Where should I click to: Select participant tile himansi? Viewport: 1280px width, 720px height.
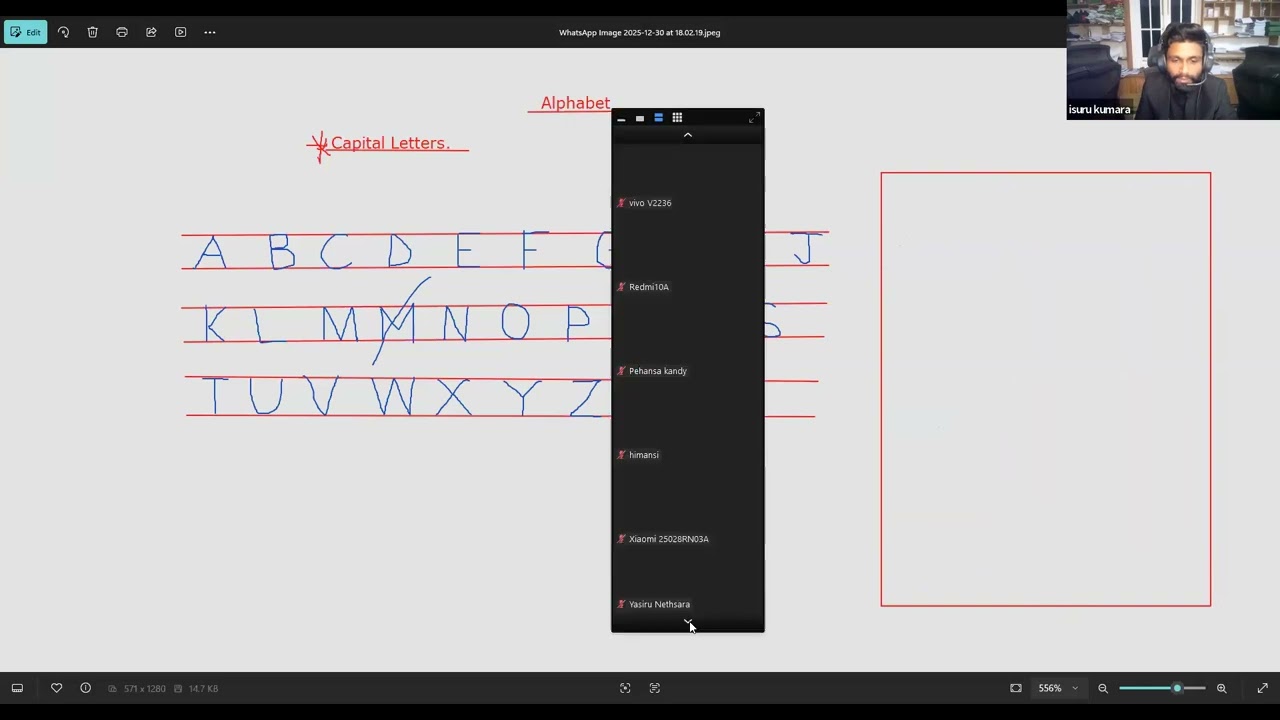pyautogui.click(x=688, y=423)
